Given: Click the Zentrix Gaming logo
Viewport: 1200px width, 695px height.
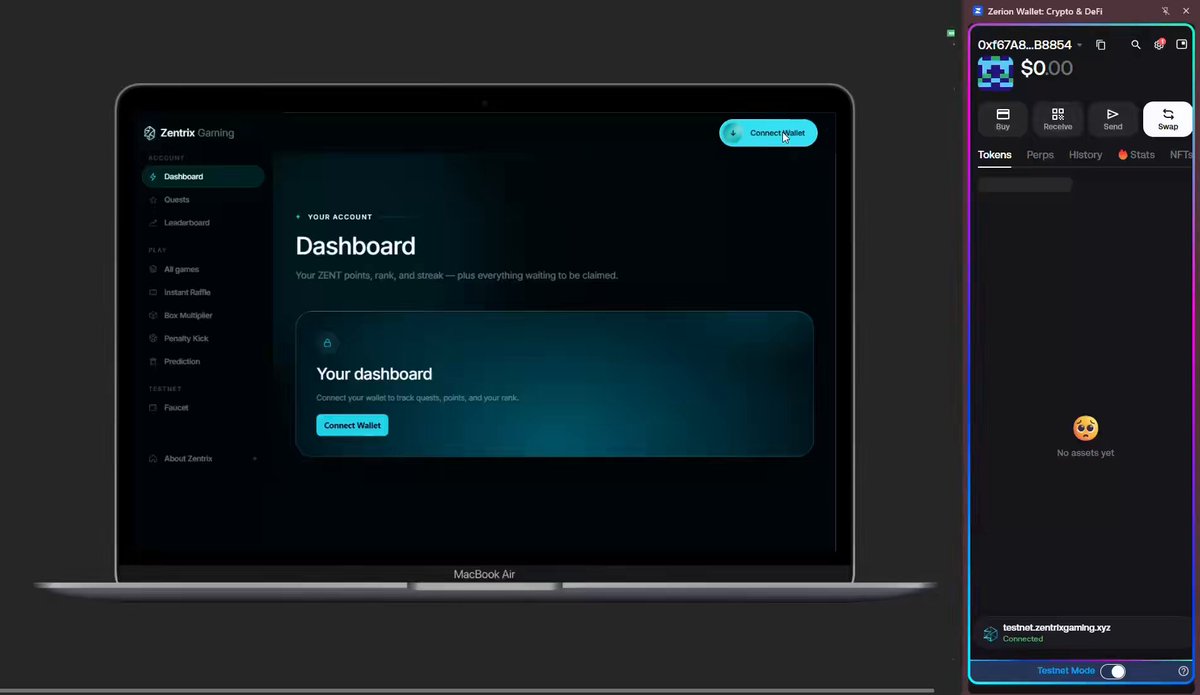Looking at the screenshot, I should [189, 133].
